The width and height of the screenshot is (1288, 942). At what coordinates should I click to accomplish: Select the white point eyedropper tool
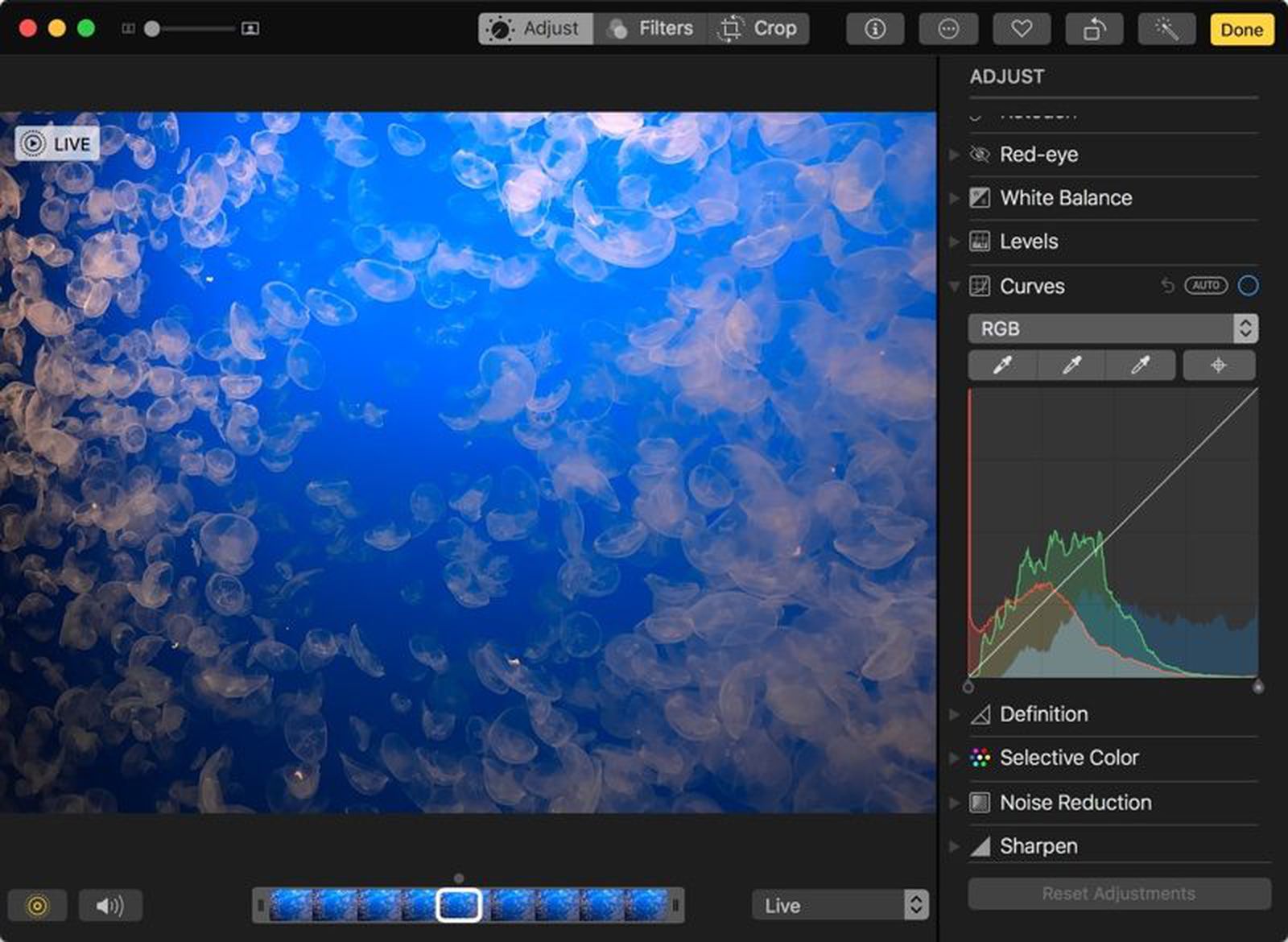coord(1141,365)
